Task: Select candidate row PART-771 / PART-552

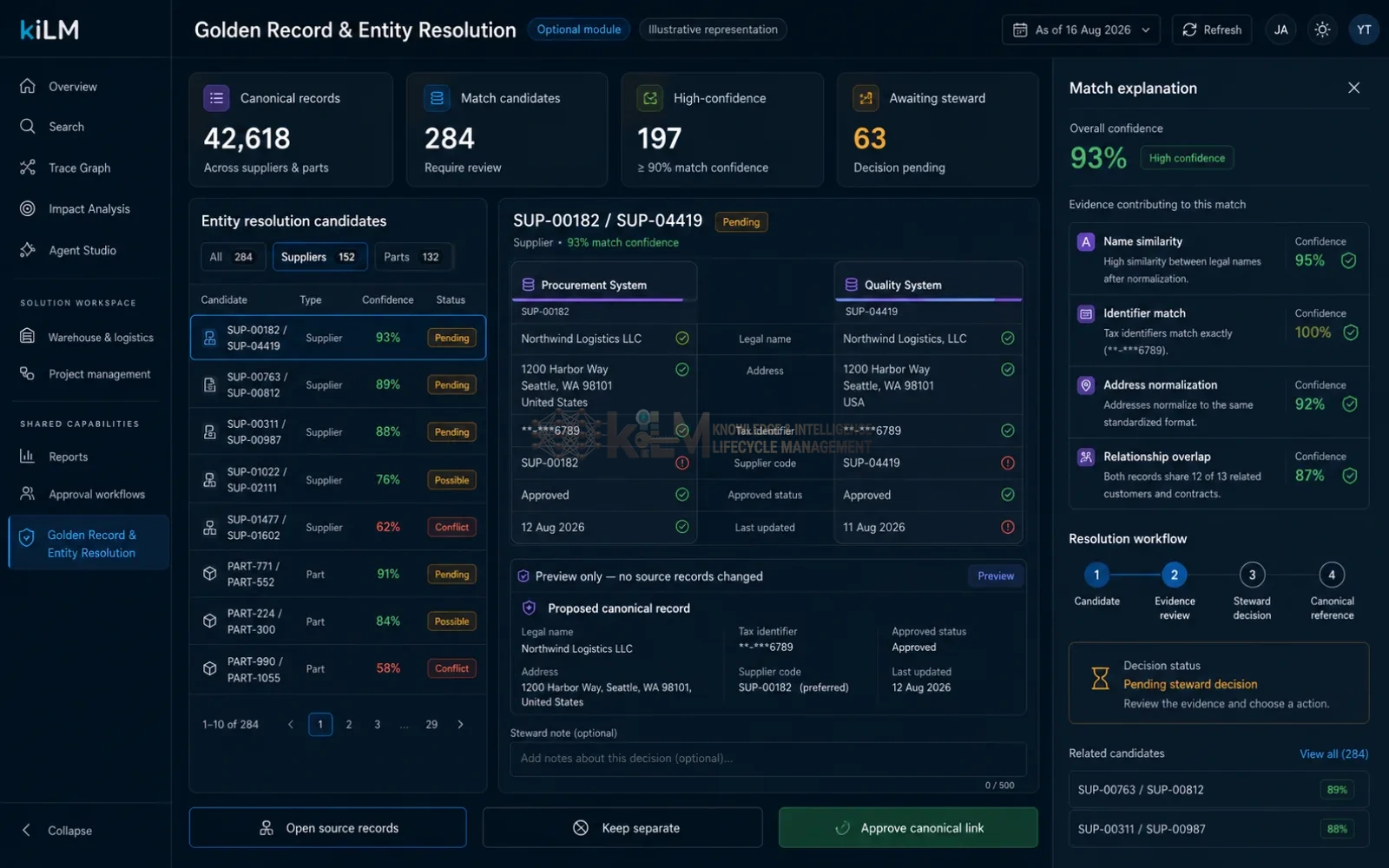Action: [x=338, y=574]
